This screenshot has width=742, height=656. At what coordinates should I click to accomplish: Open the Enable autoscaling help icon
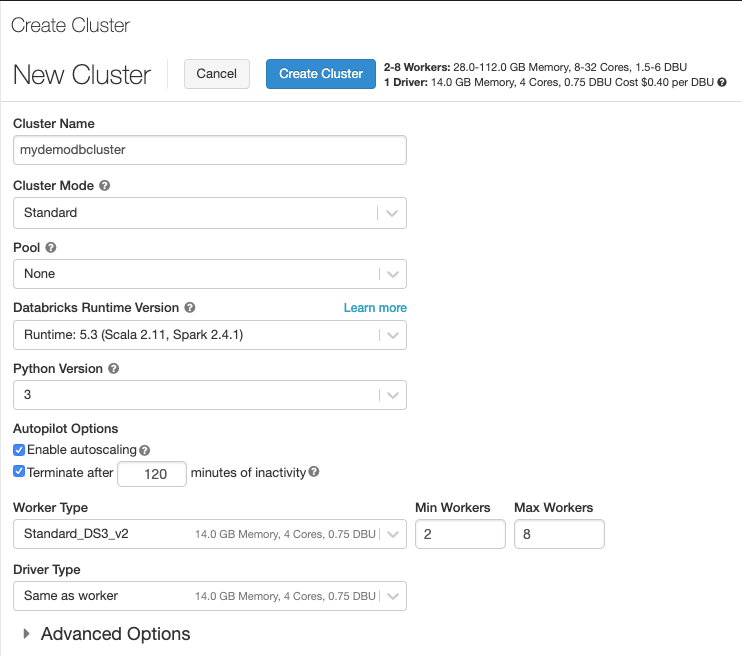tap(145, 450)
